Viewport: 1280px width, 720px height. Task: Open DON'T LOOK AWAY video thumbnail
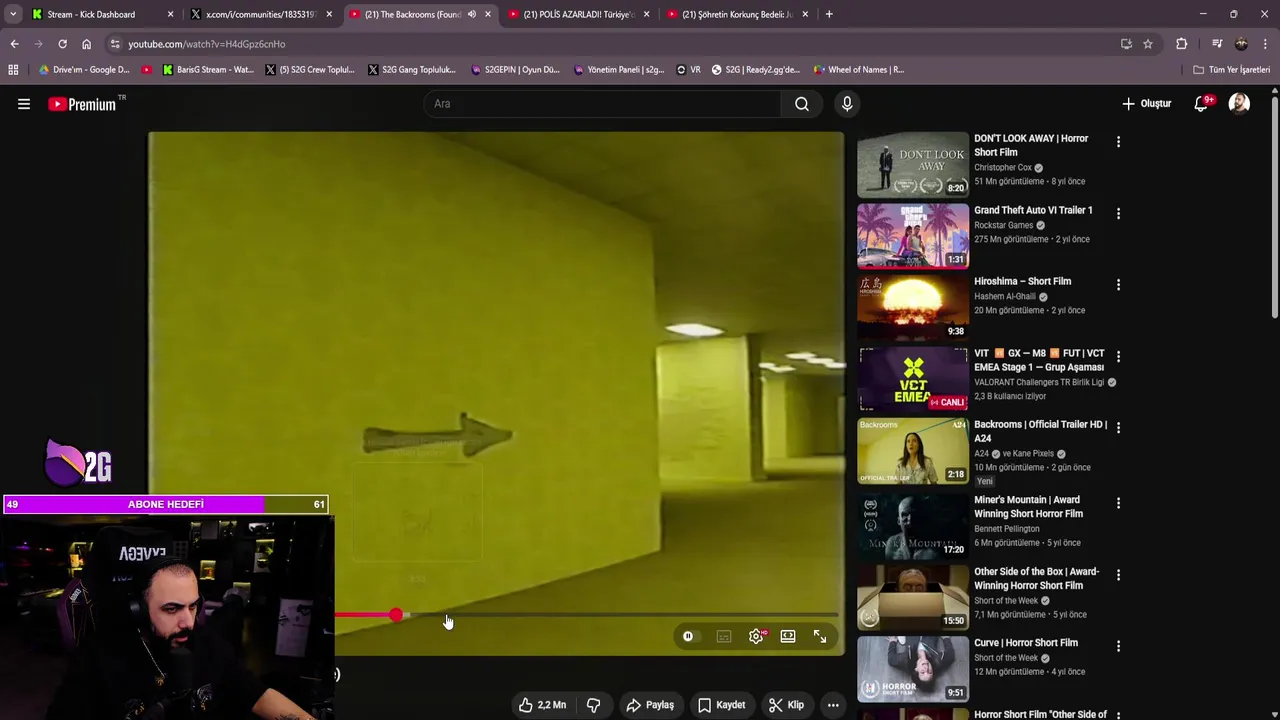point(912,165)
